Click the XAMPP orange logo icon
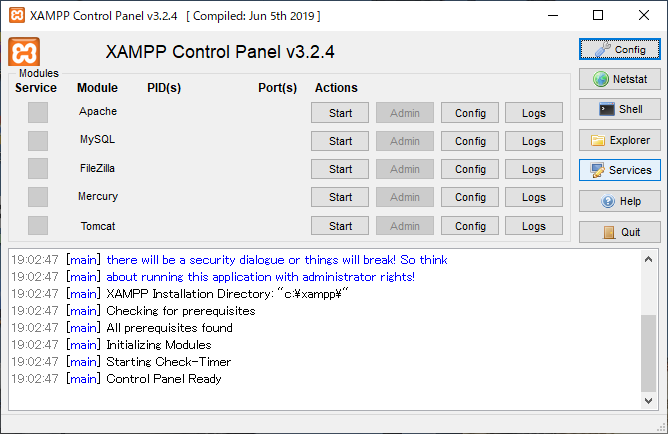Screen dimensions: 668x434 point(24,53)
